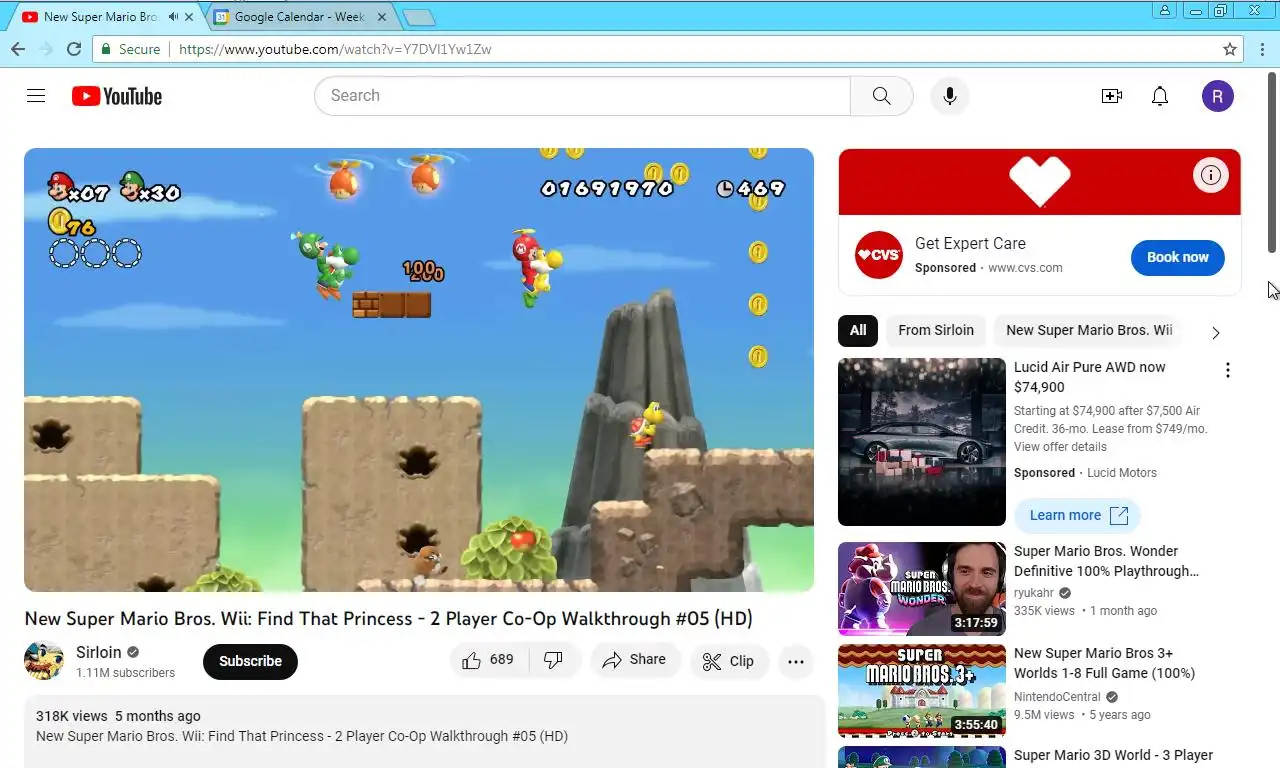
Task: Open Sirloin channel avatar
Action: click(44, 661)
